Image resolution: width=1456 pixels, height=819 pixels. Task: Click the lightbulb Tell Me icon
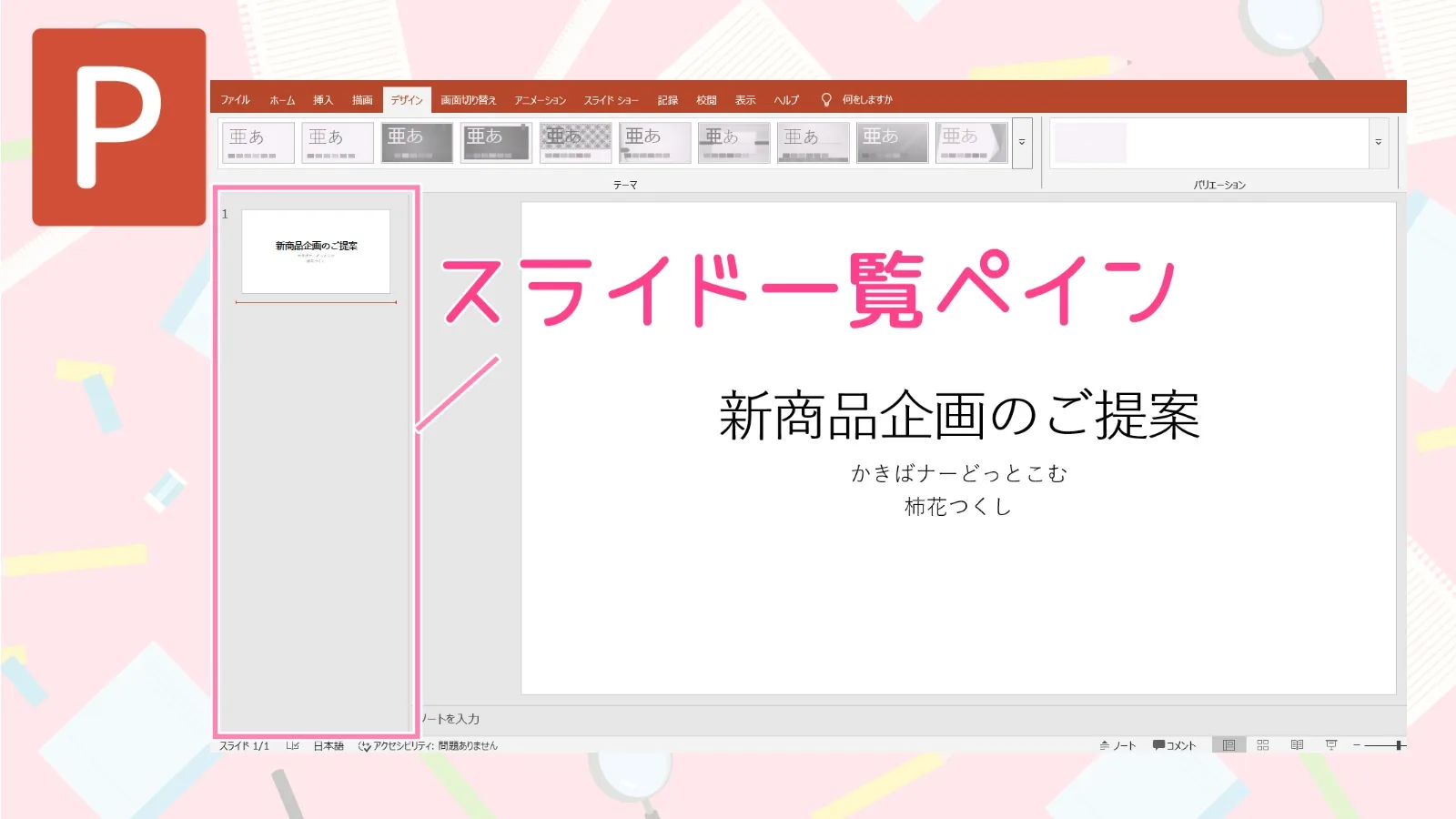826,100
